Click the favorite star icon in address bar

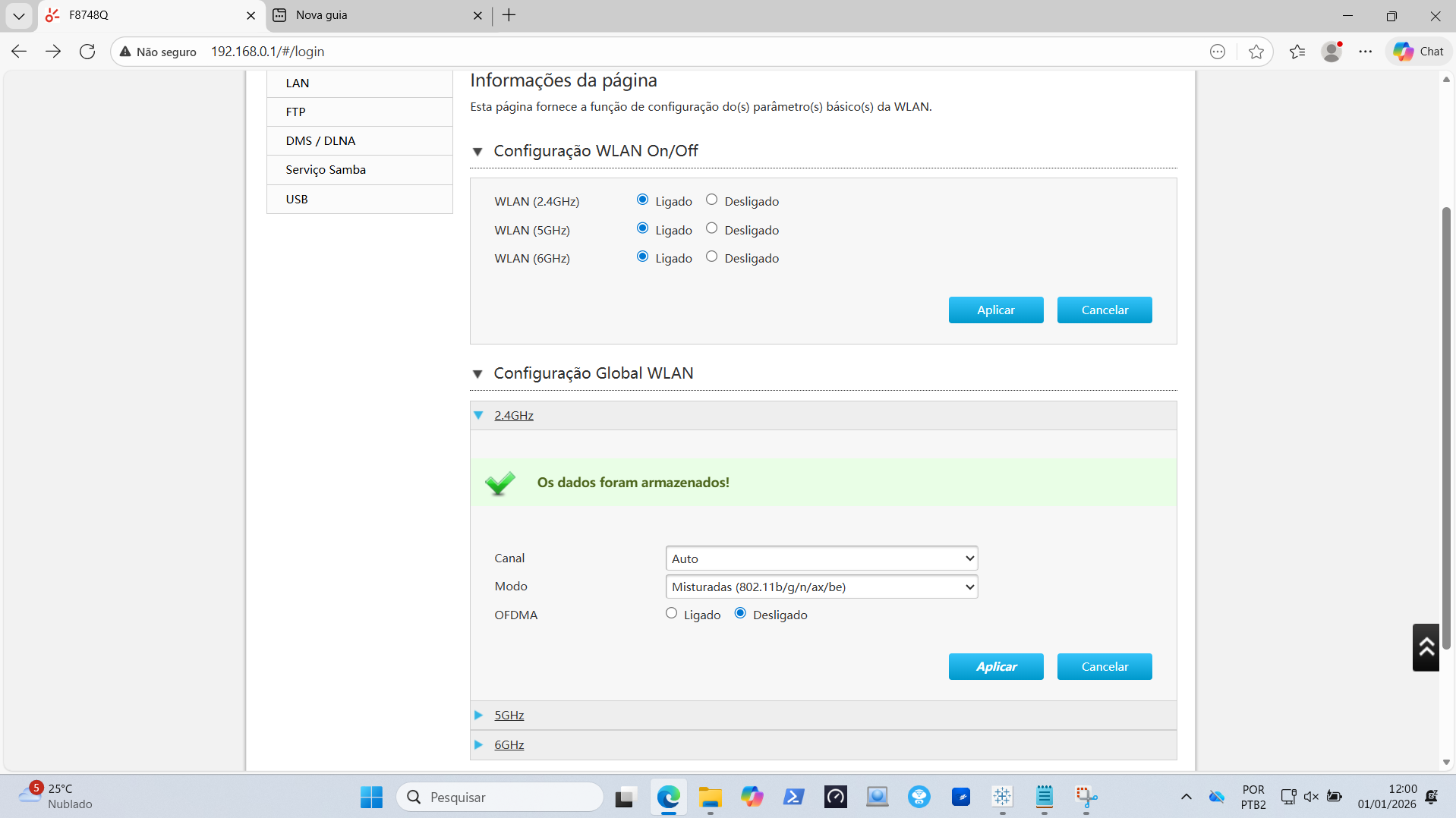pyautogui.click(x=1256, y=52)
